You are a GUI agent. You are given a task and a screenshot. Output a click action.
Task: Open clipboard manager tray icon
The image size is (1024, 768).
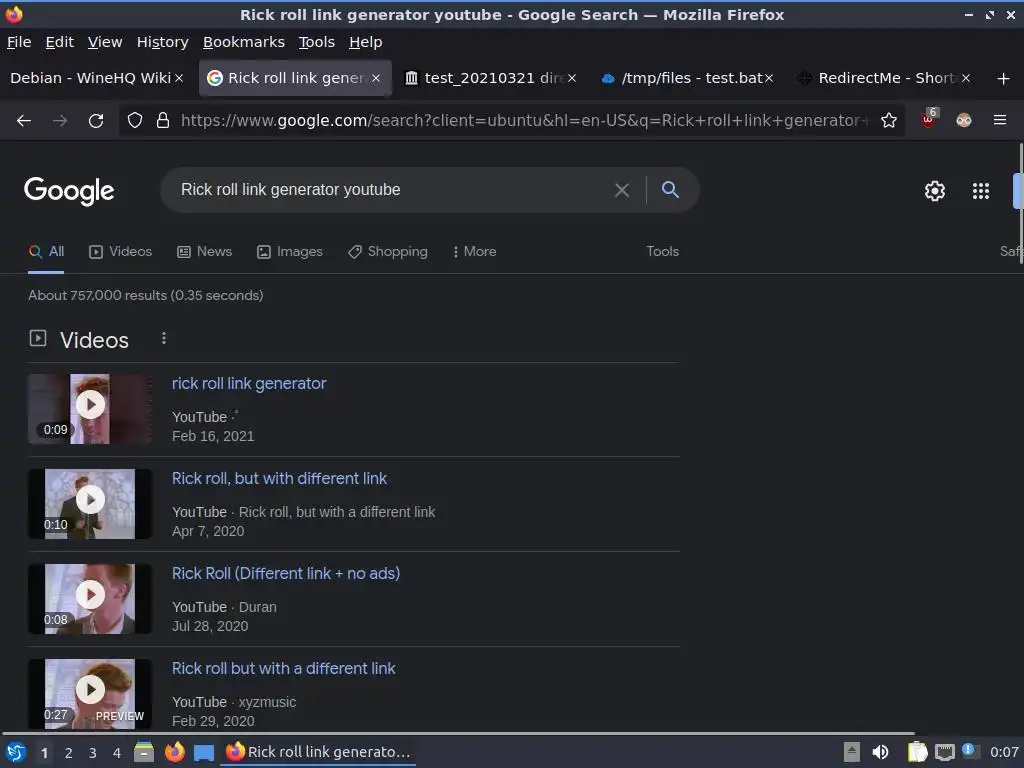(918, 752)
